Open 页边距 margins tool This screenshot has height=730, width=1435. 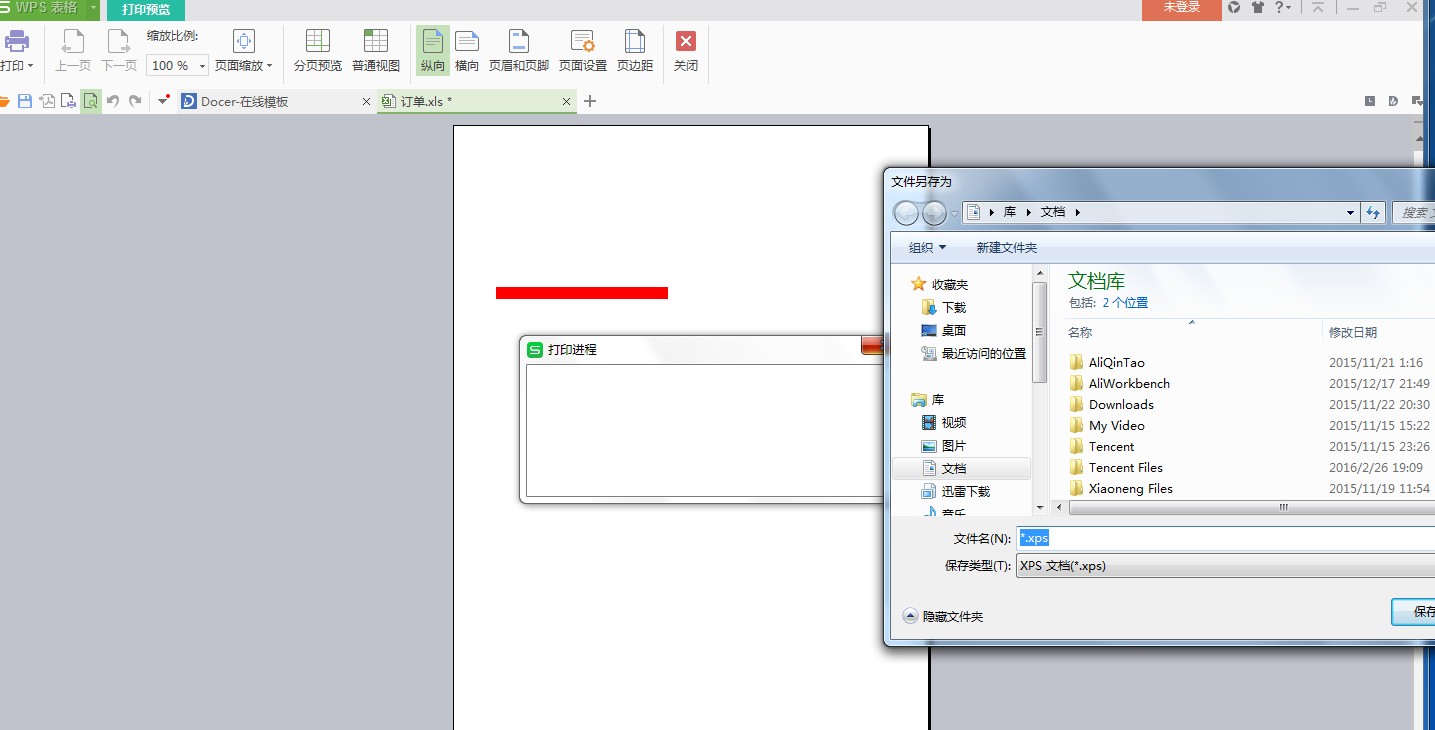pyautogui.click(x=635, y=51)
